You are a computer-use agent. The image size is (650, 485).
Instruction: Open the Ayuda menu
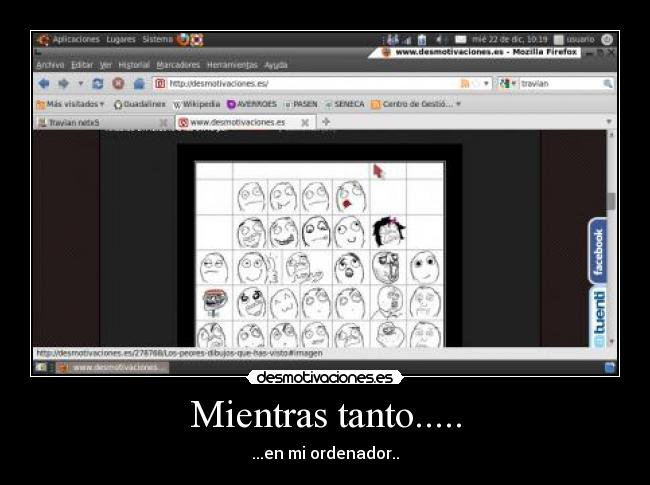point(276,65)
